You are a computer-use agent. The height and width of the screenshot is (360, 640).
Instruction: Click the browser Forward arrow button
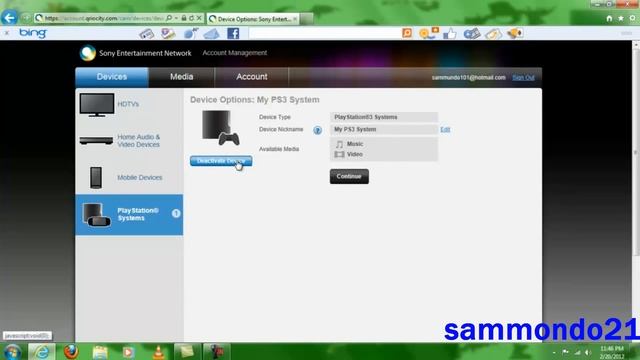(26, 18)
